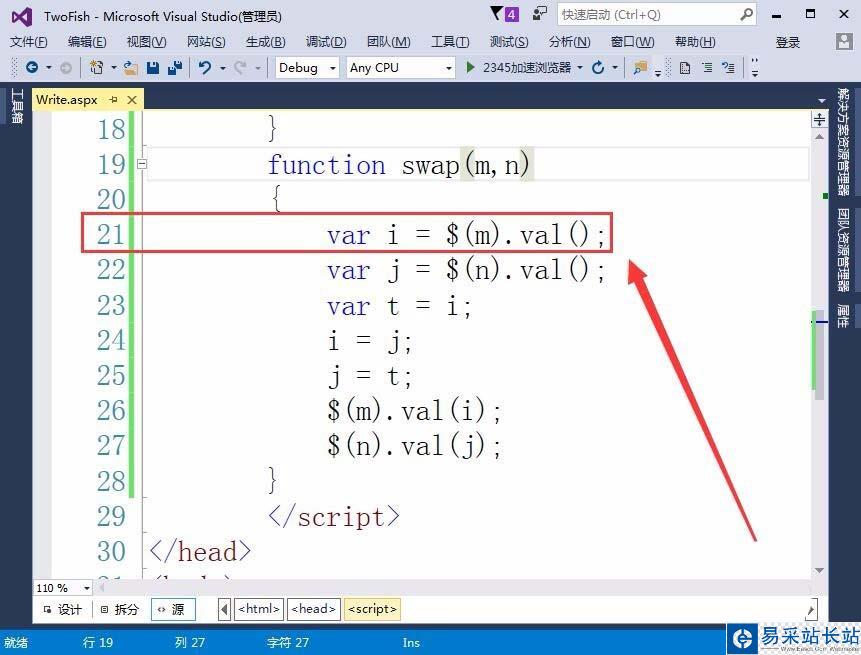Select the <script> breadcrumb tag
This screenshot has height=655, width=861.
tap(372, 609)
